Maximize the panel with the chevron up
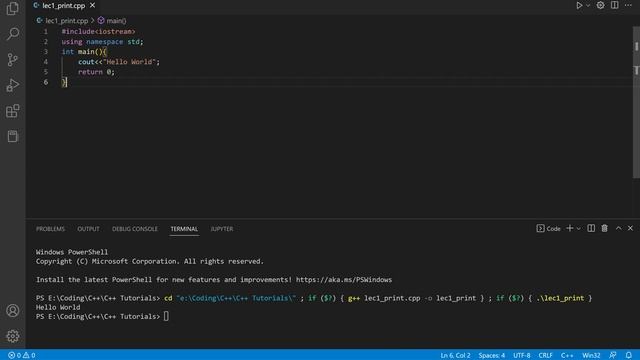The image size is (640, 360). tap(618, 228)
